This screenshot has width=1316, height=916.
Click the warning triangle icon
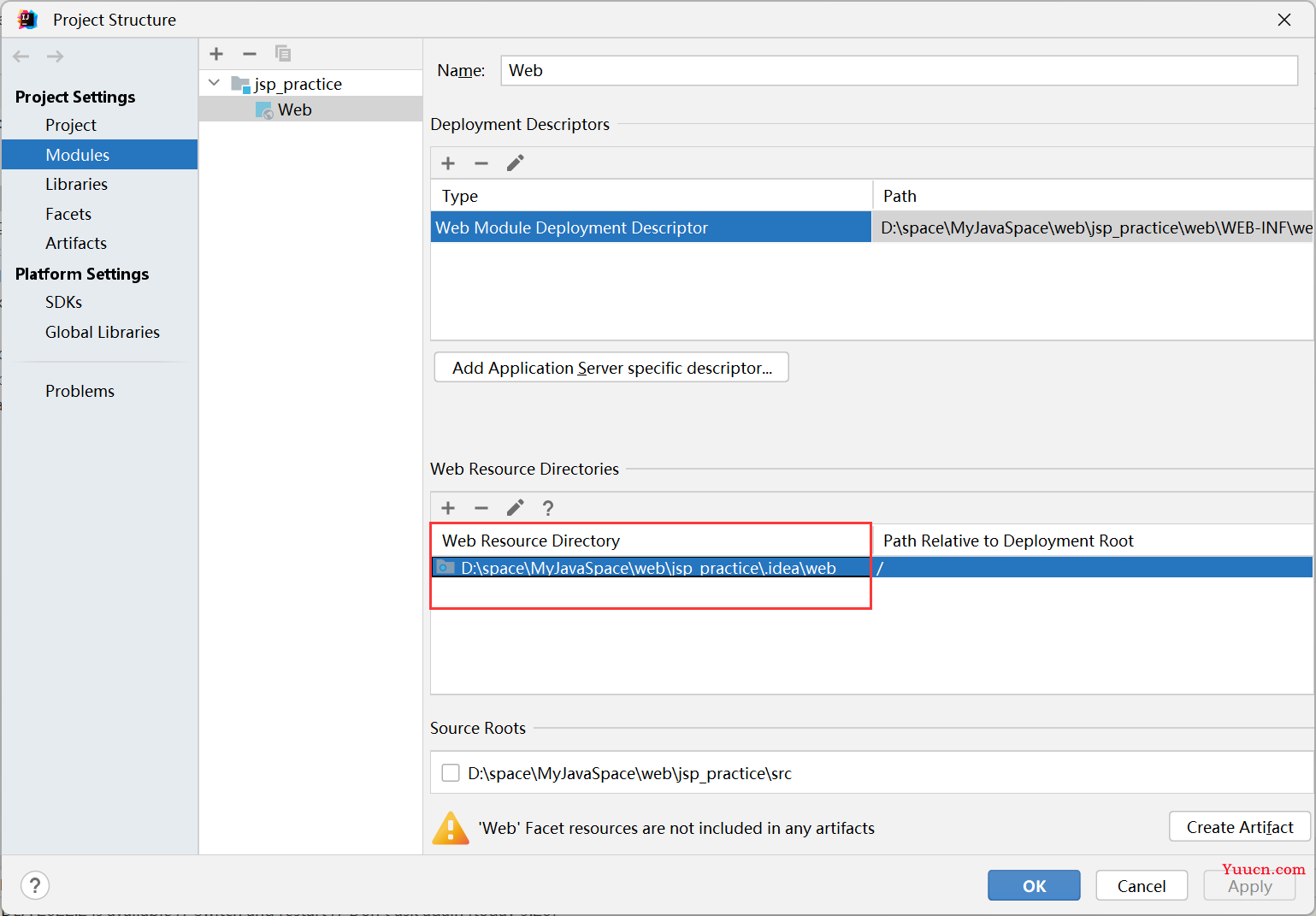[451, 828]
